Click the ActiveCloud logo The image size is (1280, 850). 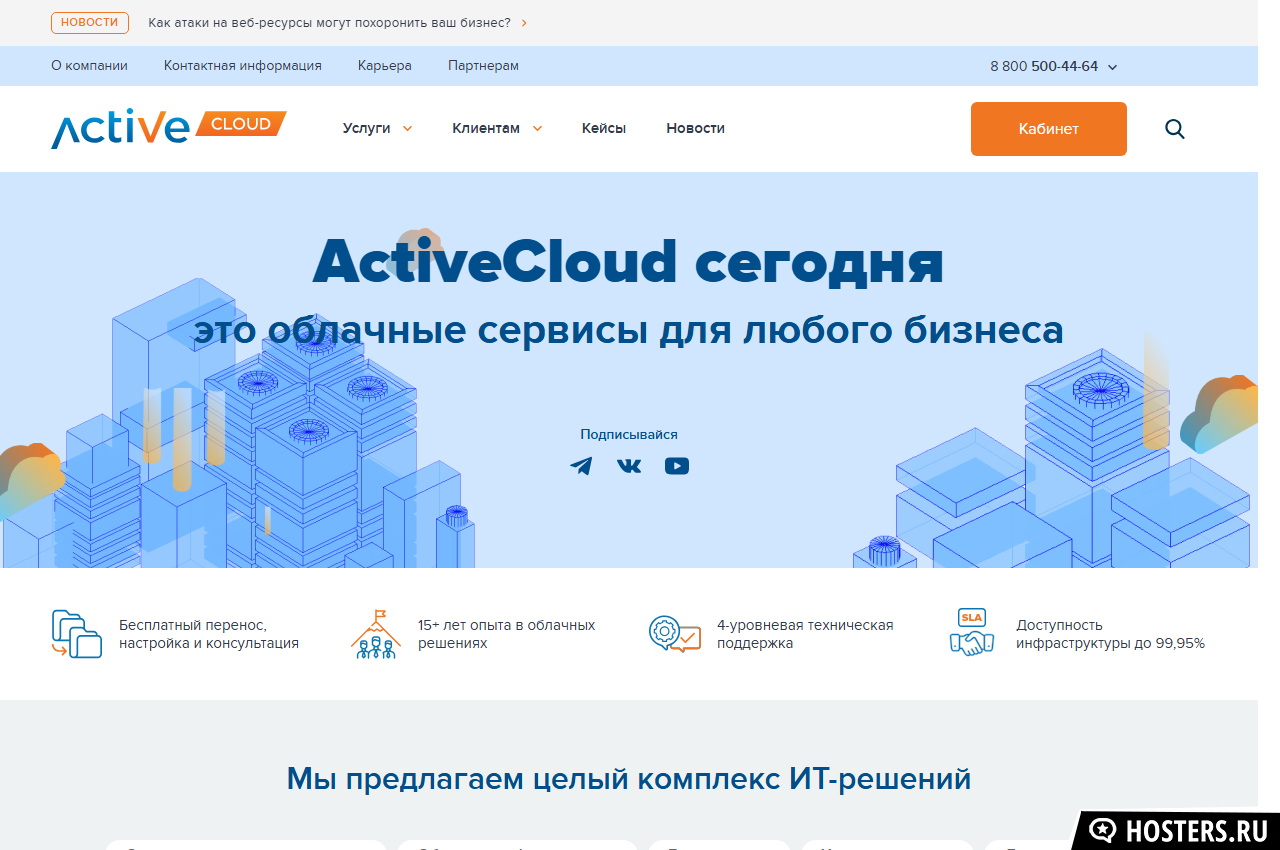168,129
